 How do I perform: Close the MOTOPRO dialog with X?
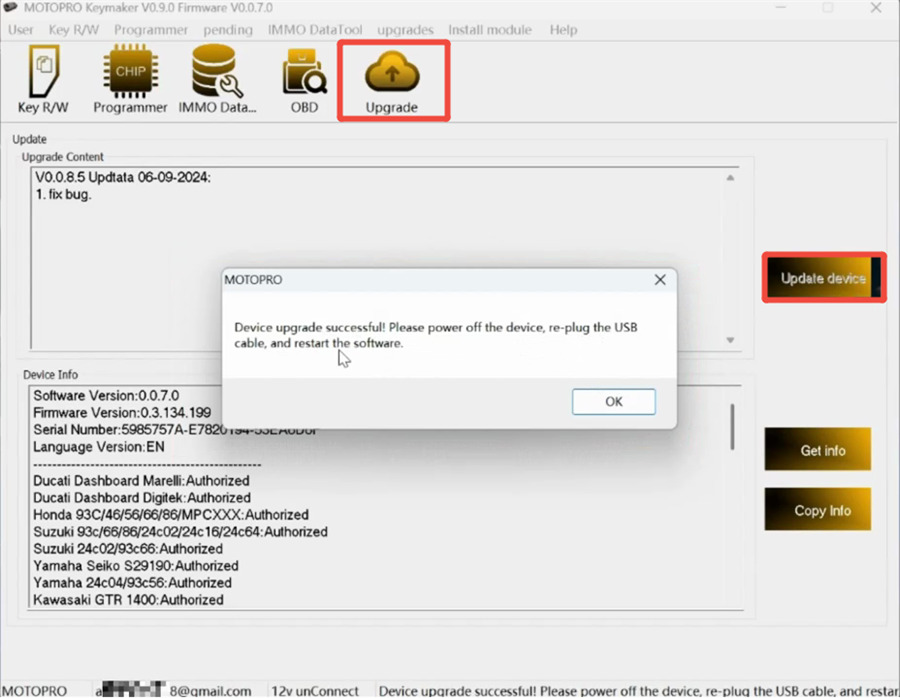(660, 280)
